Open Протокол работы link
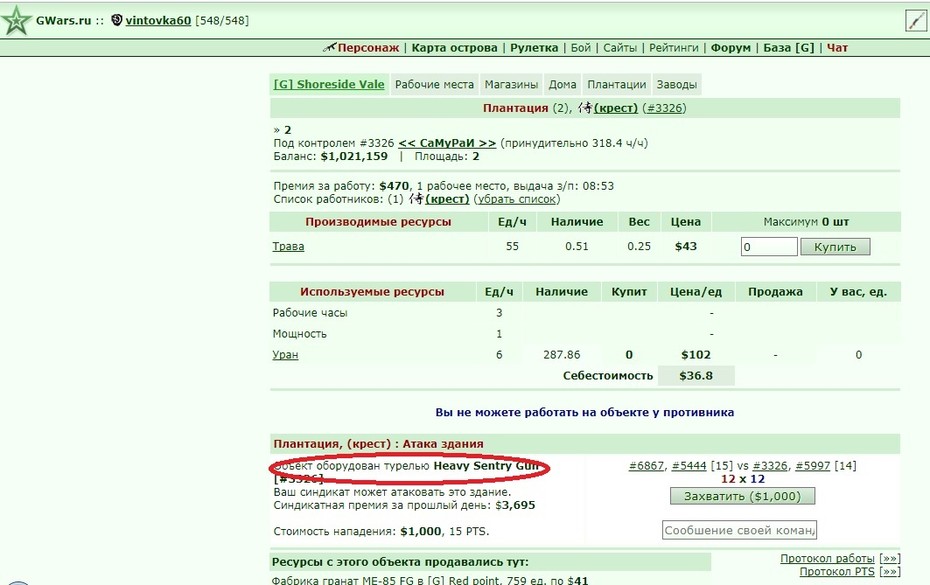The width and height of the screenshot is (930, 585). click(x=827, y=558)
